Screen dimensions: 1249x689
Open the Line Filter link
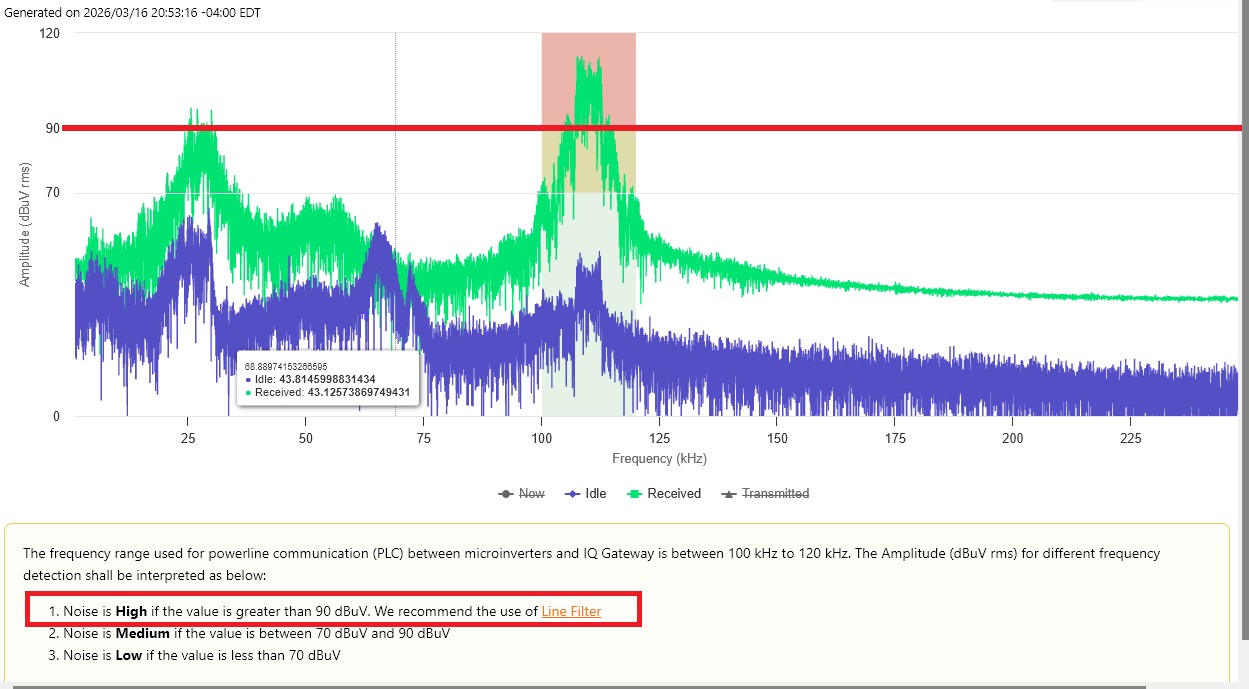tap(571, 611)
